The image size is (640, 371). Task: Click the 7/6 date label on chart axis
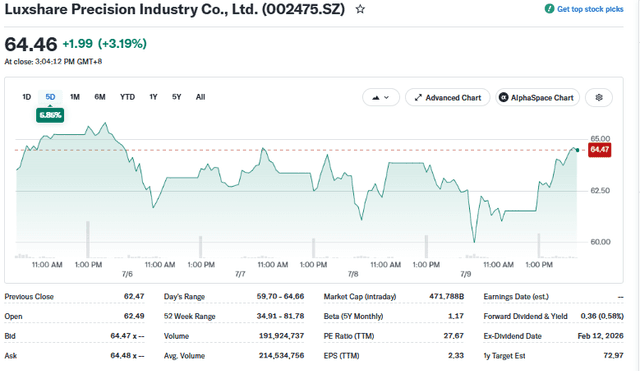(127, 274)
